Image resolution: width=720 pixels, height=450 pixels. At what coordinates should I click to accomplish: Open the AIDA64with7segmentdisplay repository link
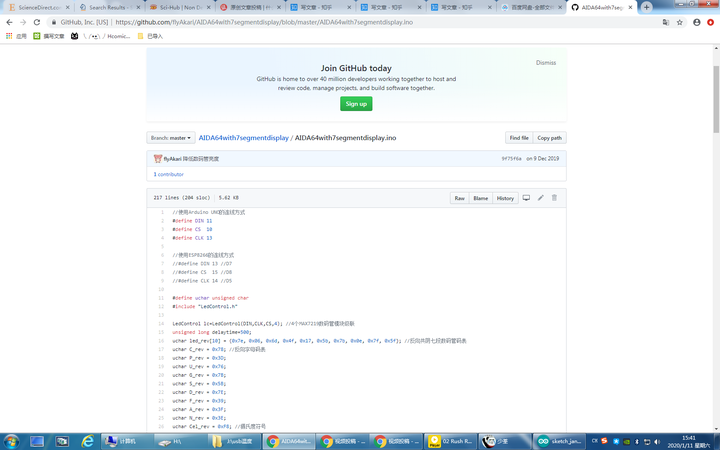coord(243,138)
